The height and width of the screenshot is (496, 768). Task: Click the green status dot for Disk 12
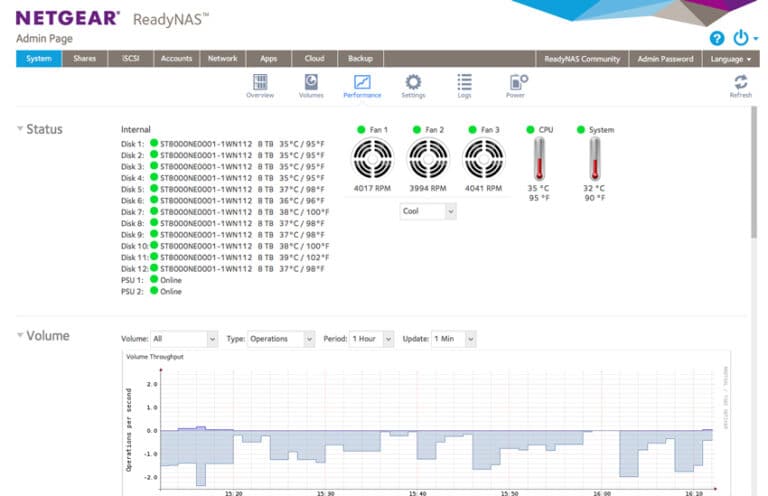[154, 268]
